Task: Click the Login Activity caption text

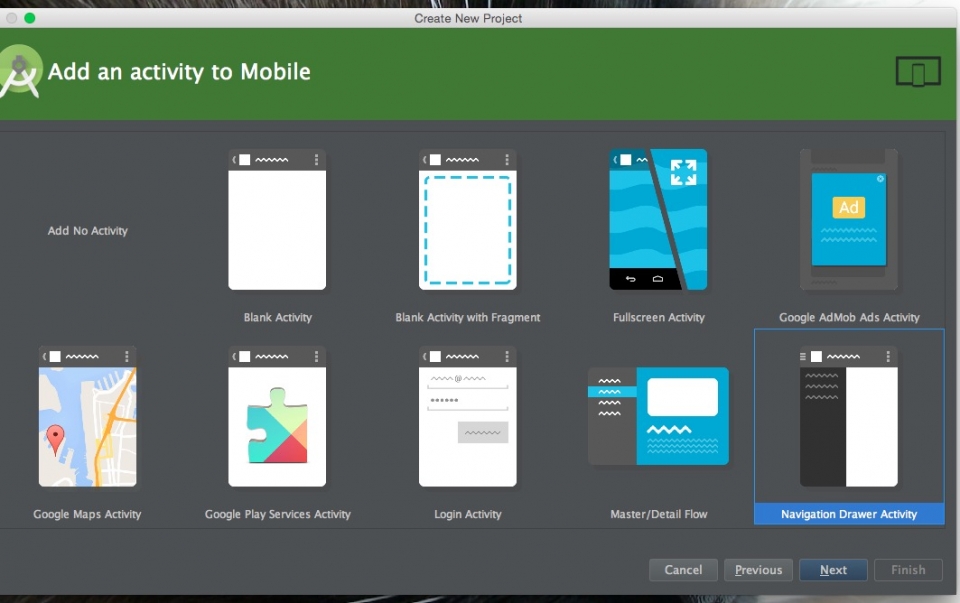Action: (x=467, y=514)
